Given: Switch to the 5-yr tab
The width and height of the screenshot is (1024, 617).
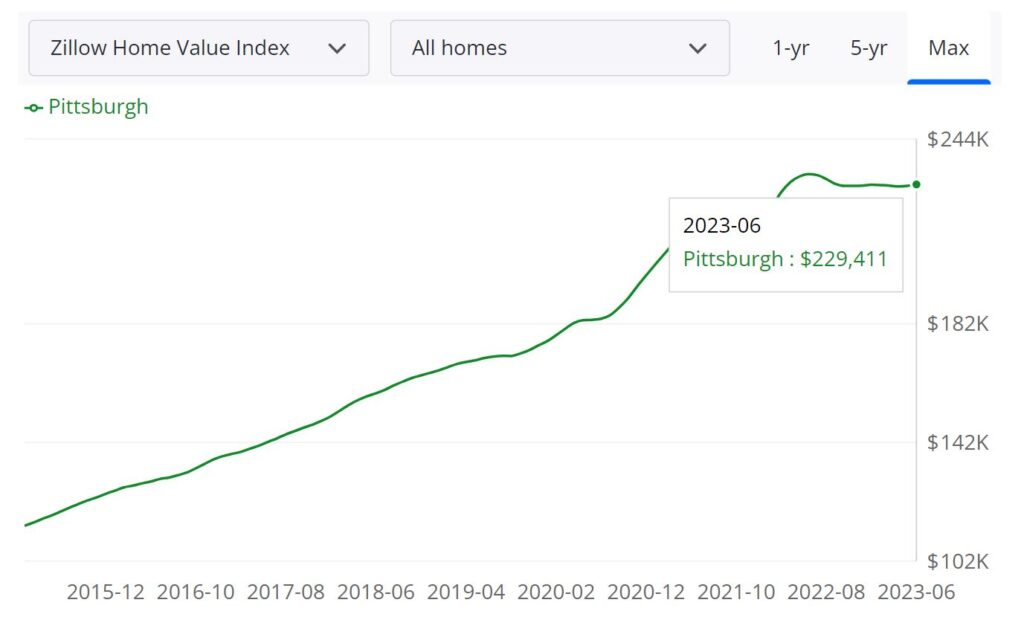Looking at the screenshot, I should pos(868,47).
